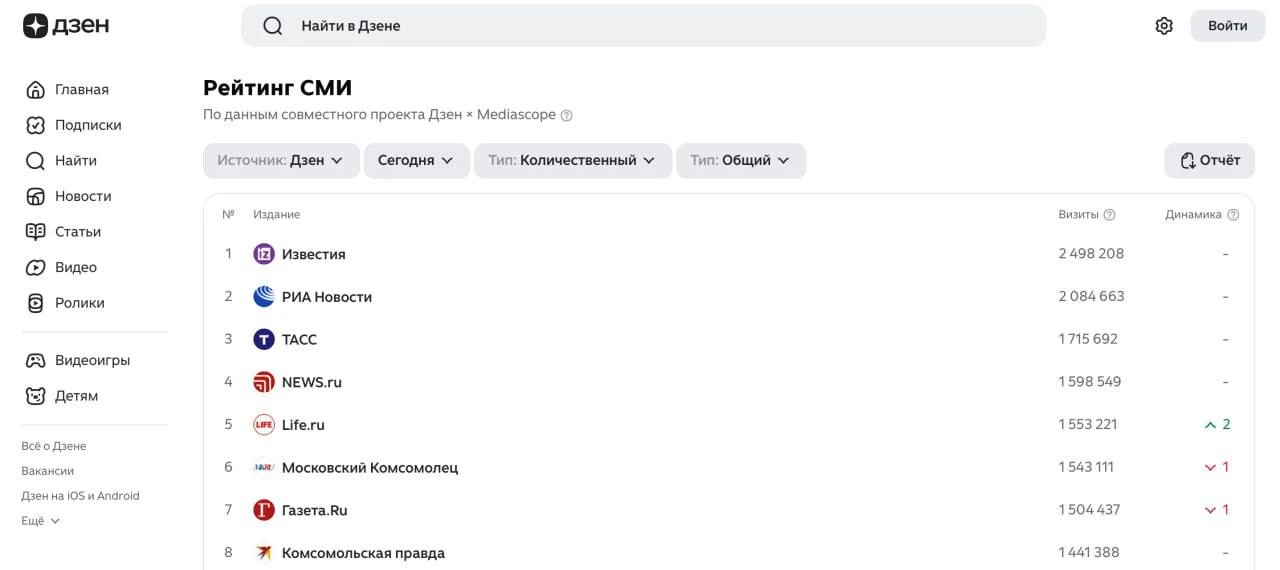This screenshot has height=570, width=1280.
Task: Click the РИА Новости logo icon
Action: 264,297
